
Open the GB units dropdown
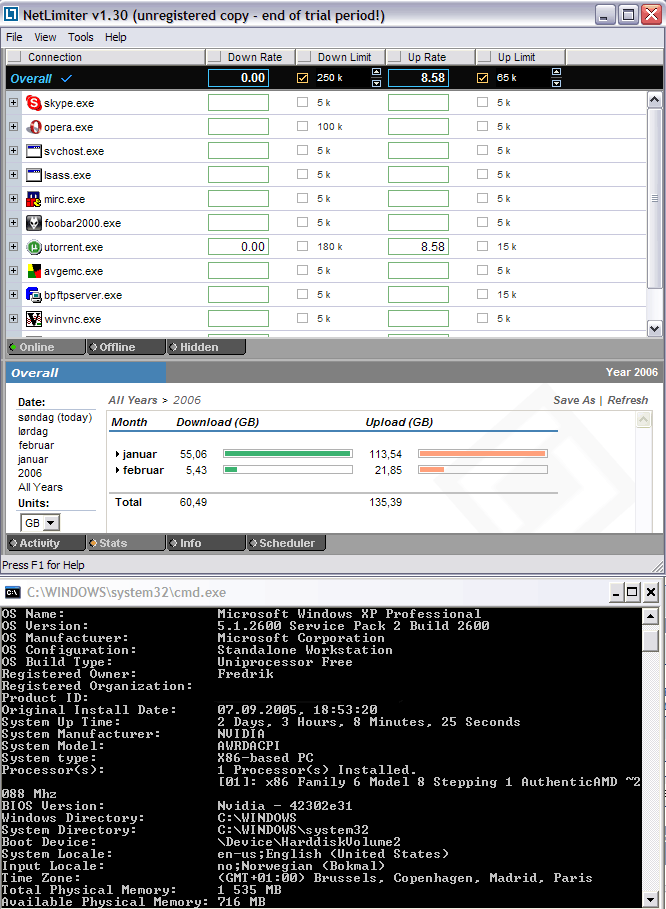[x=51, y=523]
